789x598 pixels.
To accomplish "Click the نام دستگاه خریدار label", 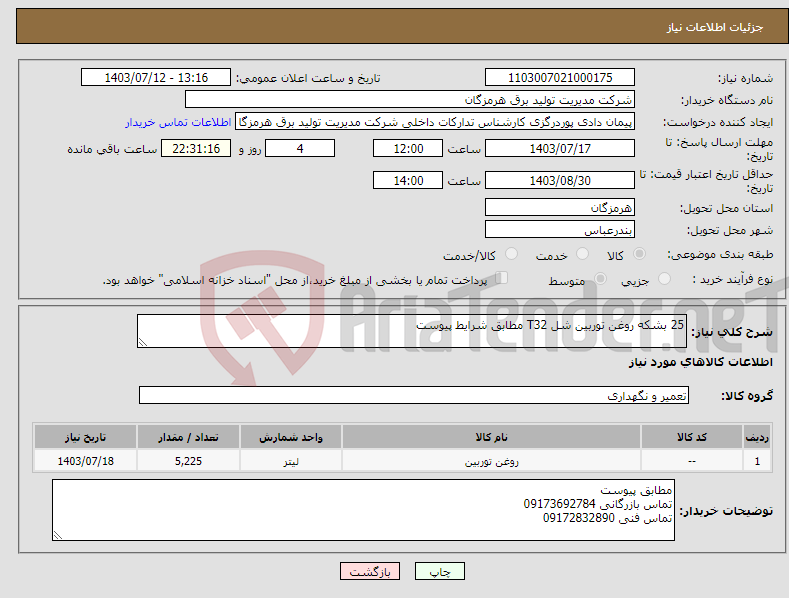I will pyautogui.click(x=727, y=100).
